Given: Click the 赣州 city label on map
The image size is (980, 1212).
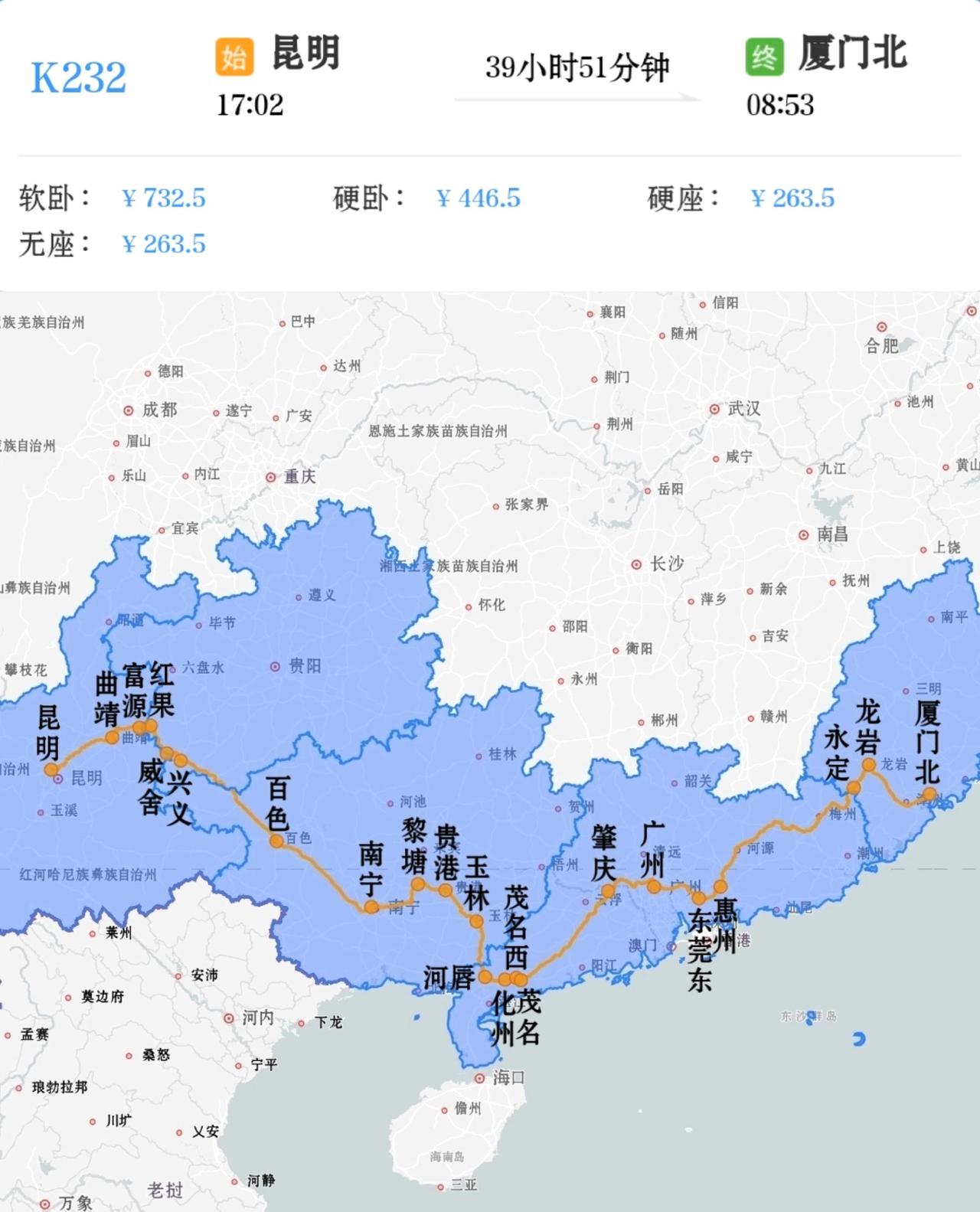Looking at the screenshot, I should click(x=773, y=717).
